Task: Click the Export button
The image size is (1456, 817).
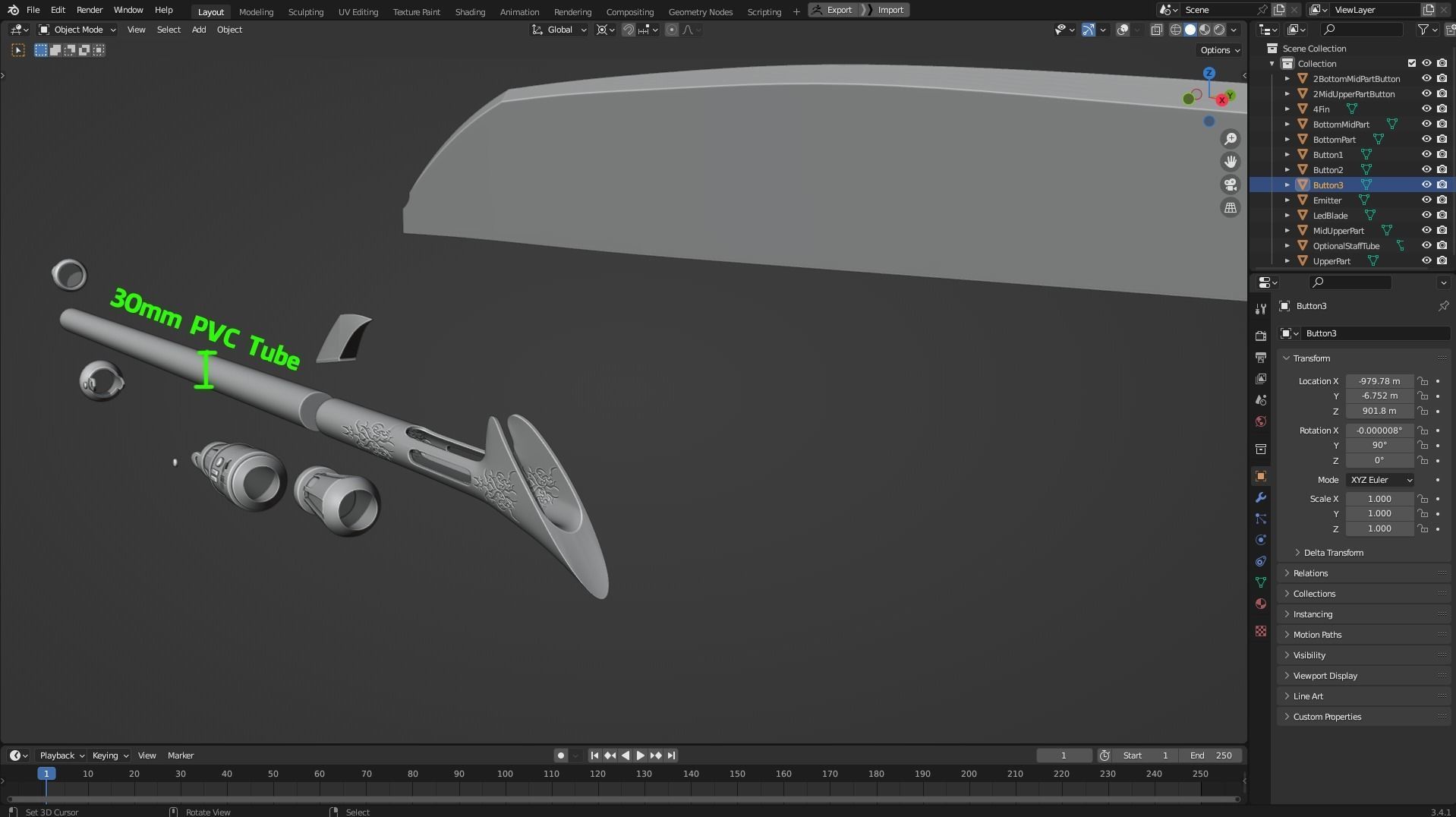Action: tap(833, 10)
